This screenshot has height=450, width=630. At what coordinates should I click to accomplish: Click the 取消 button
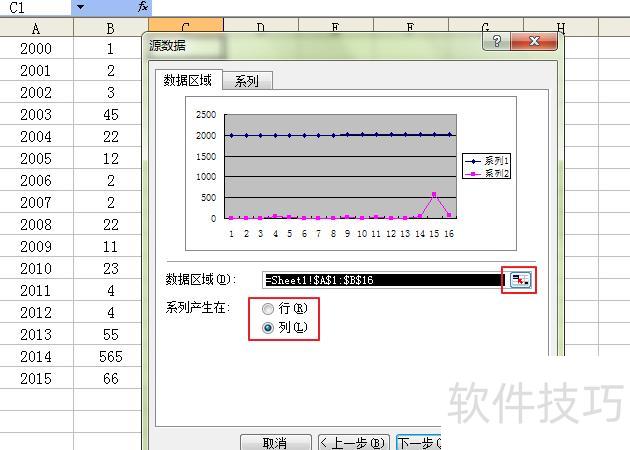(275, 442)
